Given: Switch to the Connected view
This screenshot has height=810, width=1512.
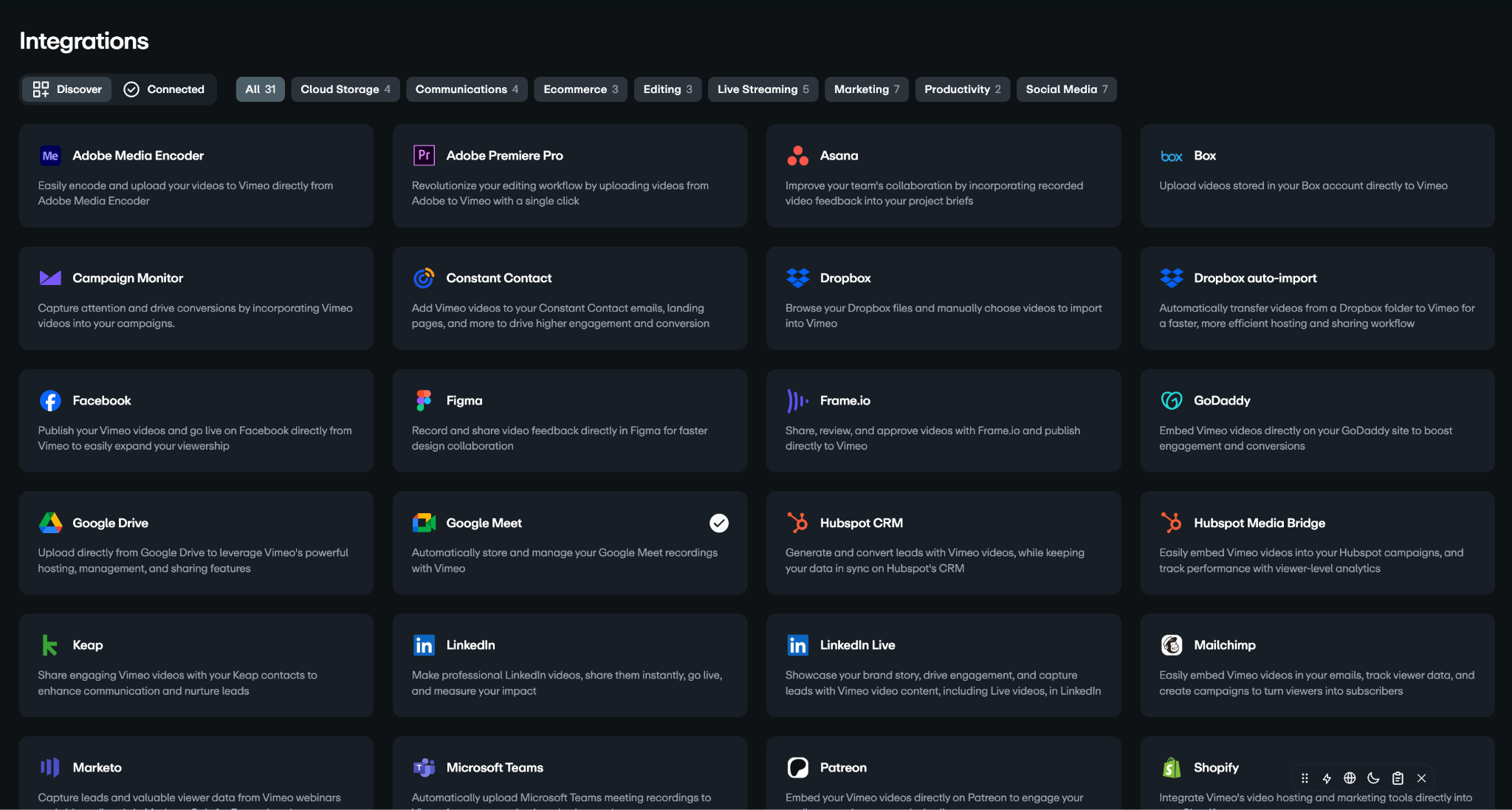Looking at the screenshot, I should (164, 89).
